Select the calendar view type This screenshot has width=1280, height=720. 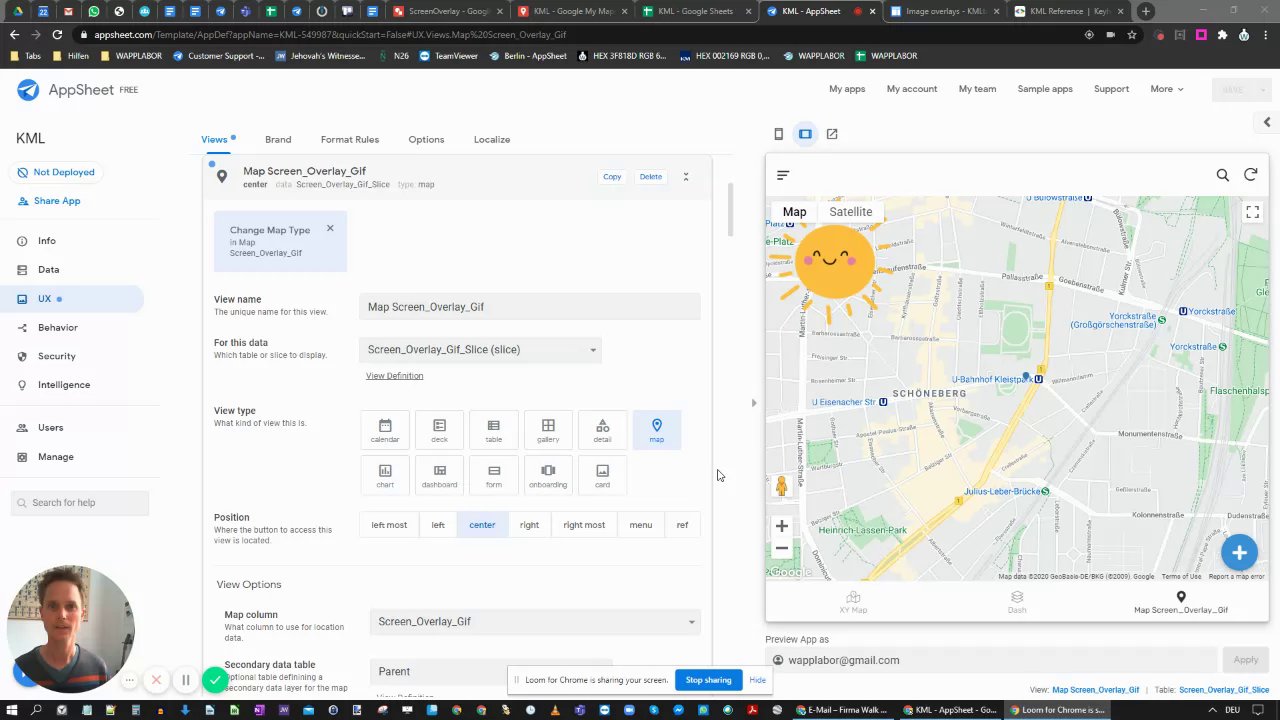[385, 430]
